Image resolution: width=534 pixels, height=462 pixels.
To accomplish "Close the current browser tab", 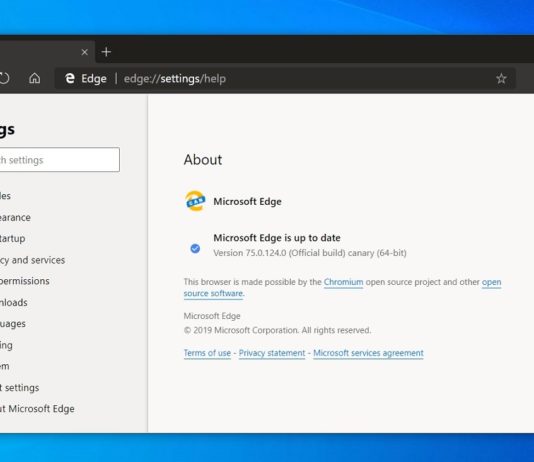I will (85, 52).
